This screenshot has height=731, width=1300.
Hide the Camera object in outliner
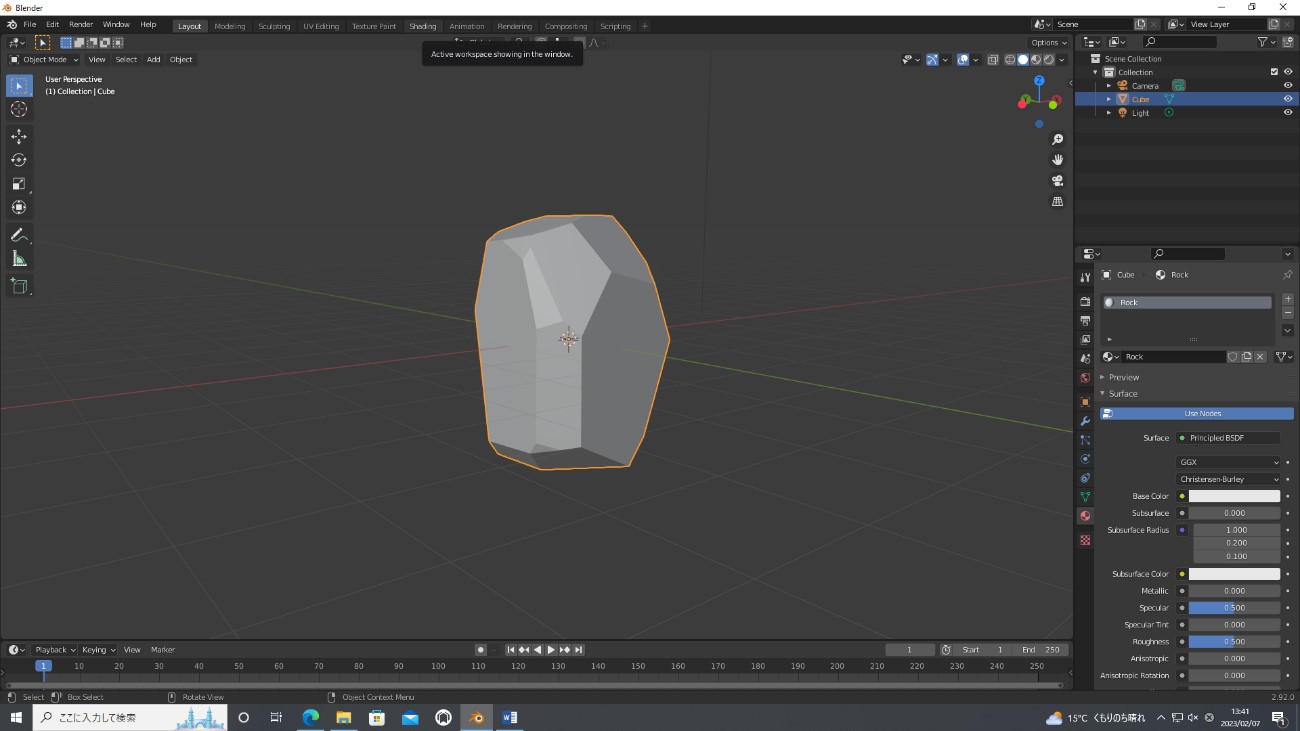point(1288,86)
